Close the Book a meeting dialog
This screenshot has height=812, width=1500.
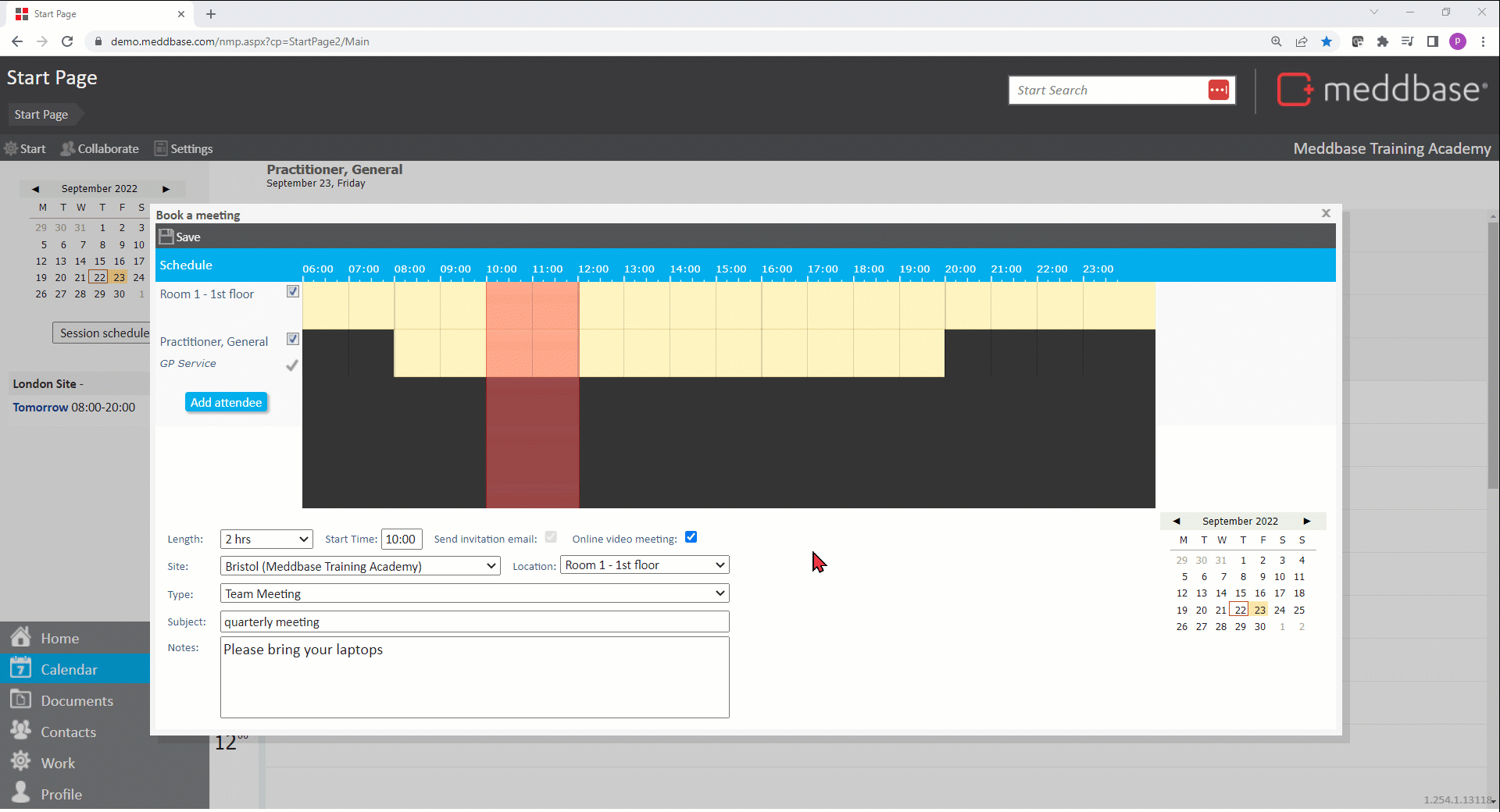tap(1326, 213)
